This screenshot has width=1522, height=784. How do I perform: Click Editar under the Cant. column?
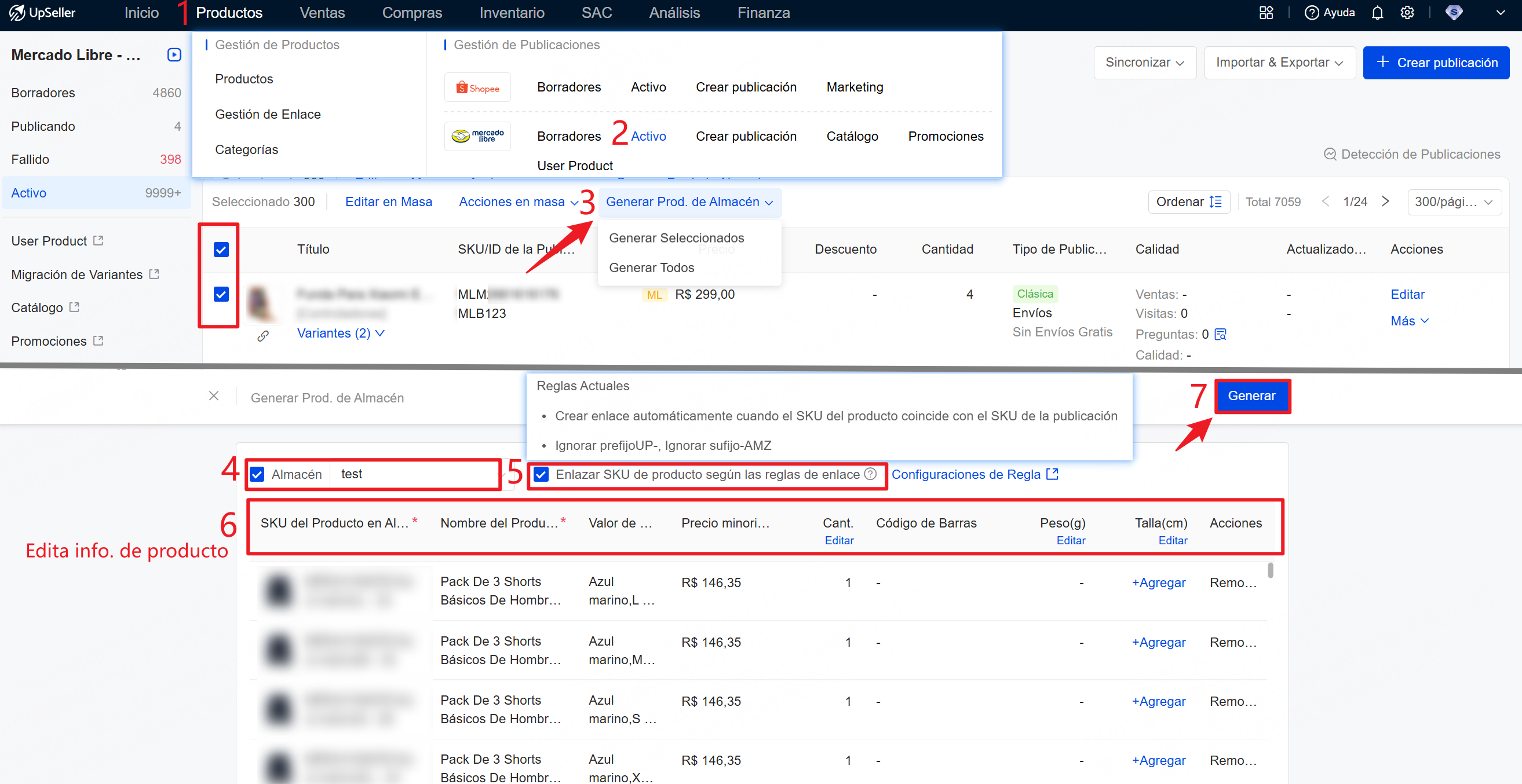tap(839, 540)
